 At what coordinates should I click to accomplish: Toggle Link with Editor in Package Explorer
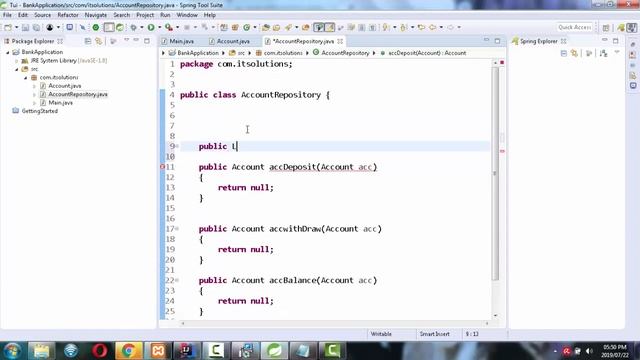click(x=98, y=41)
